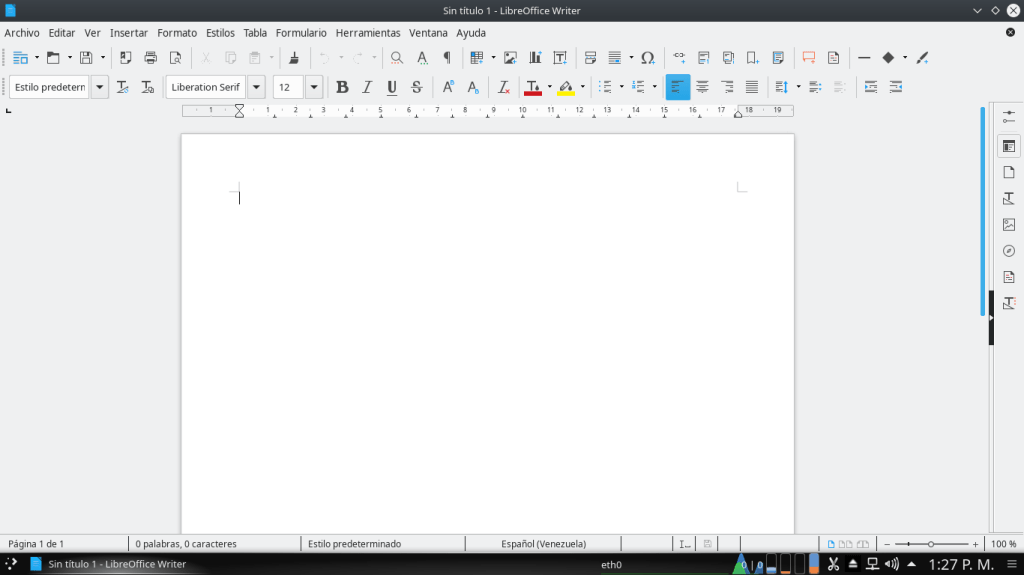Image resolution: width=1024 pixels, height=575 pixels.
Task: Toggle formatting marks (pilcrow) display
Action: point(447,58)
